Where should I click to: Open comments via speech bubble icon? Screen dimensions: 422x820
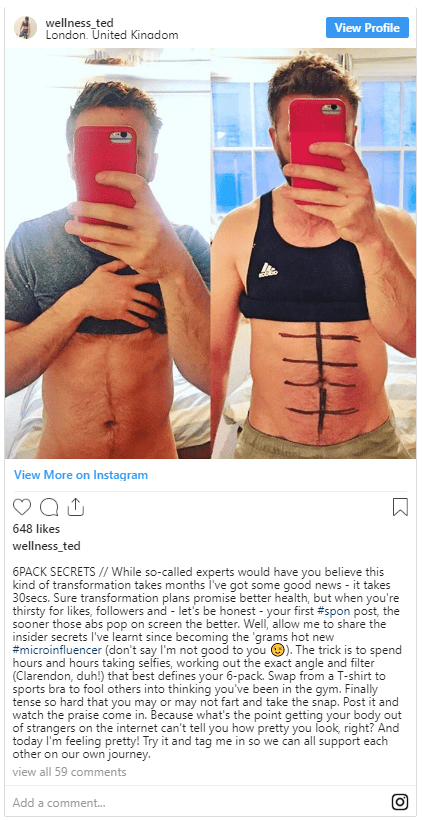49,507
